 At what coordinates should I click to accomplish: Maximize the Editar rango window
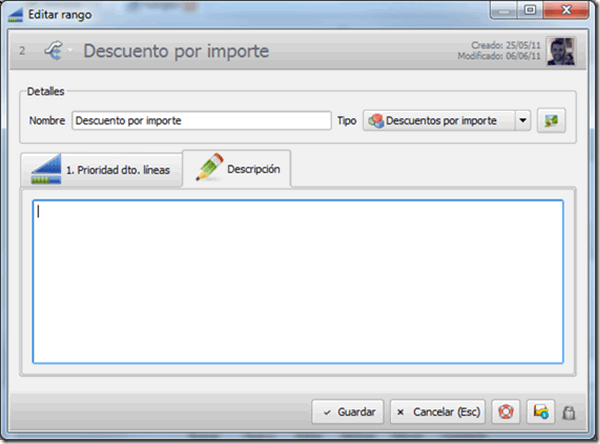tap(530, 10)
